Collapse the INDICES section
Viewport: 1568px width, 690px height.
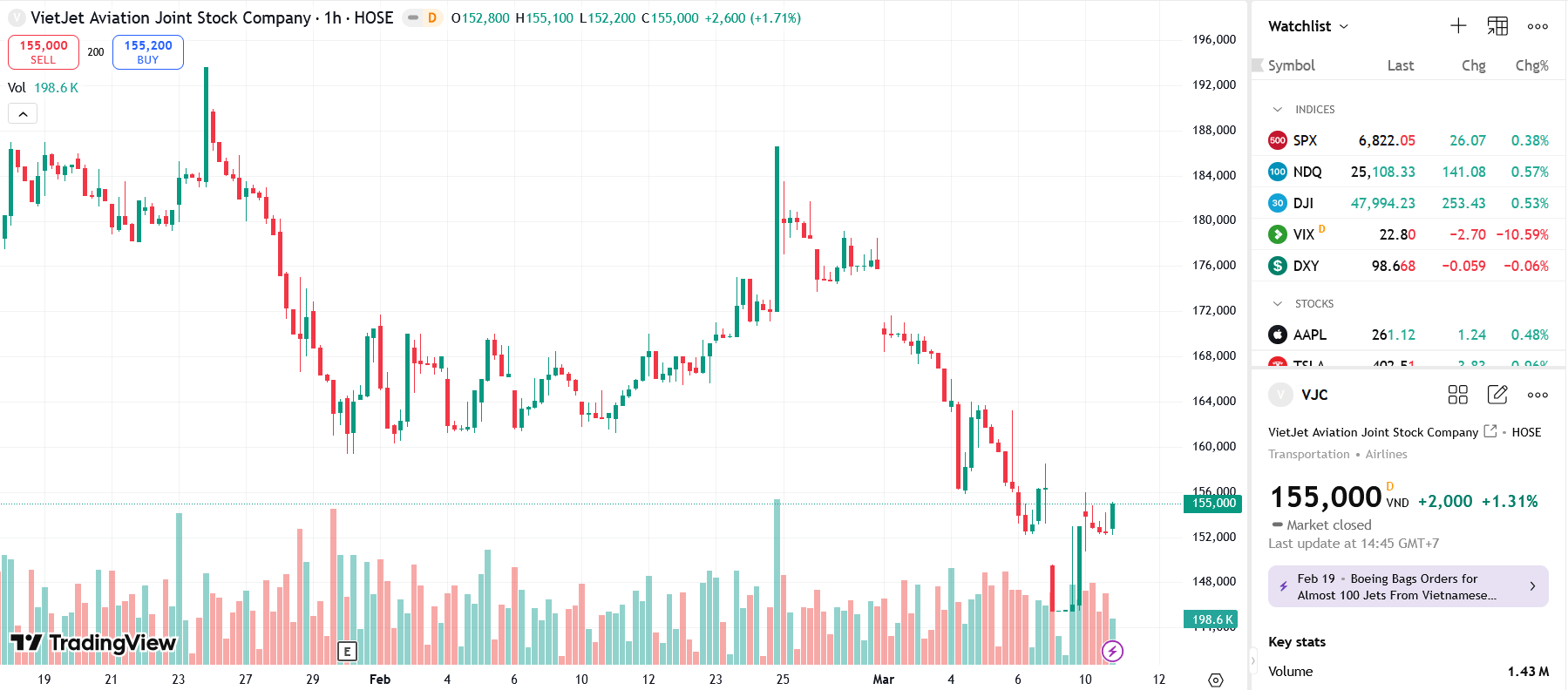tap(1278, 110)
